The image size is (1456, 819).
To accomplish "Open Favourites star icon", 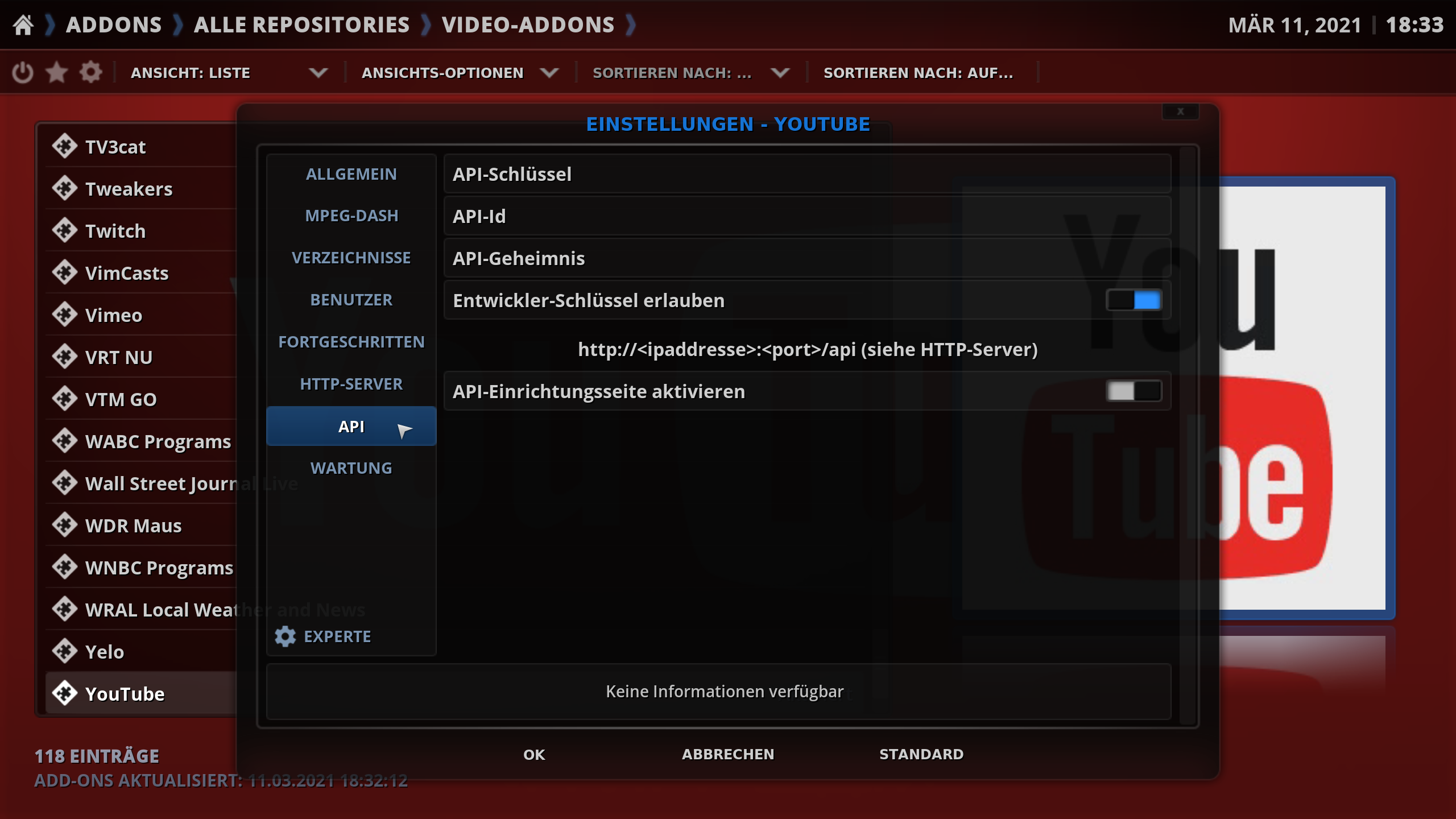I will (x=57, y=73).
